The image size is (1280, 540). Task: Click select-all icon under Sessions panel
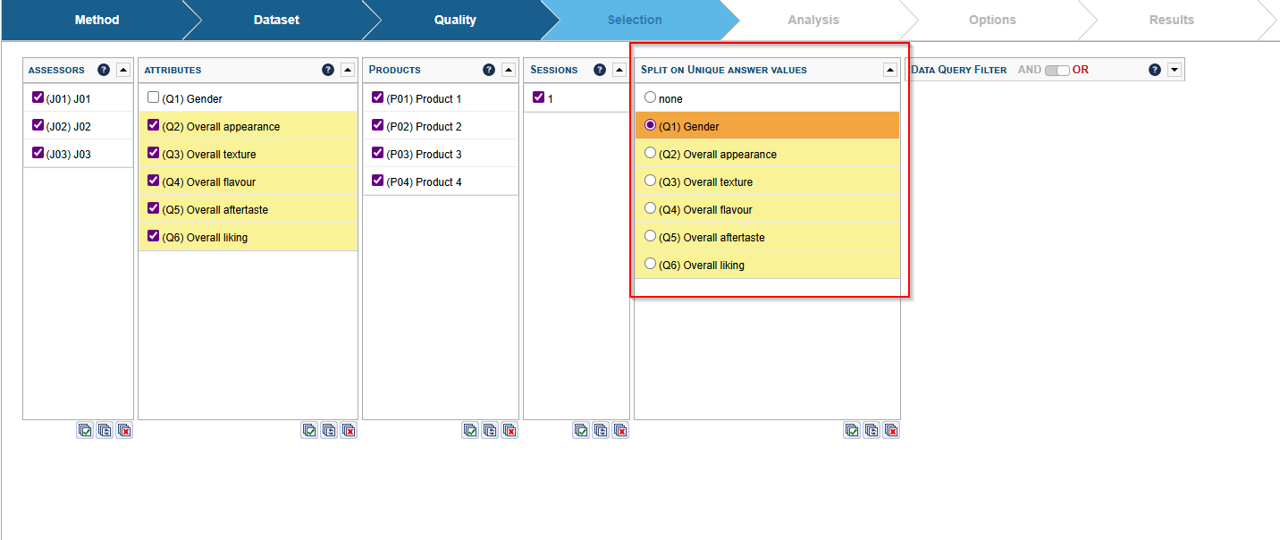581,430
